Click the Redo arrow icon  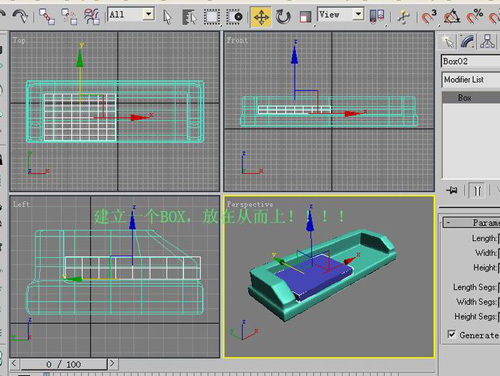pyautogui.click(x=20, y=16)
